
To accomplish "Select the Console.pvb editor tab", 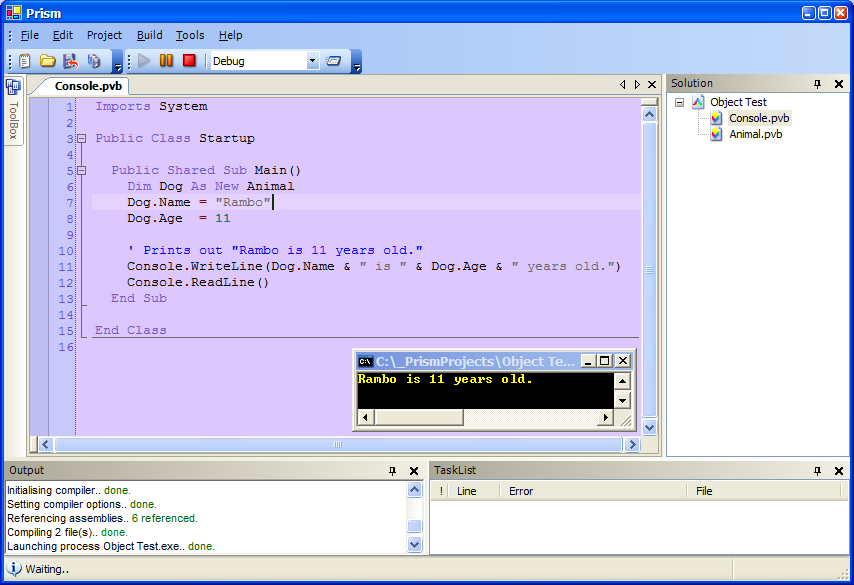I will (88, 86).
